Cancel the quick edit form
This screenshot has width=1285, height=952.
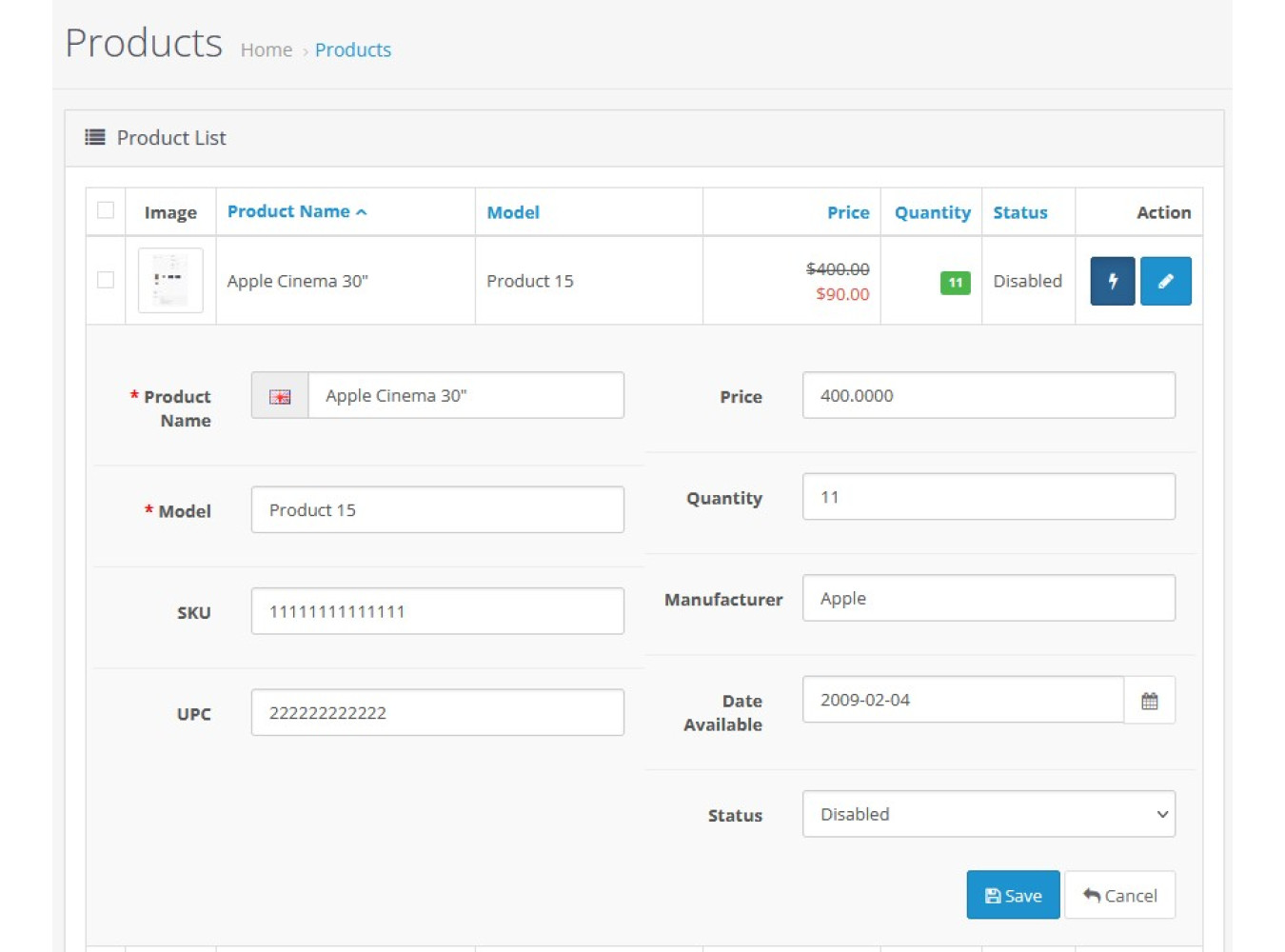(1119, 896)
